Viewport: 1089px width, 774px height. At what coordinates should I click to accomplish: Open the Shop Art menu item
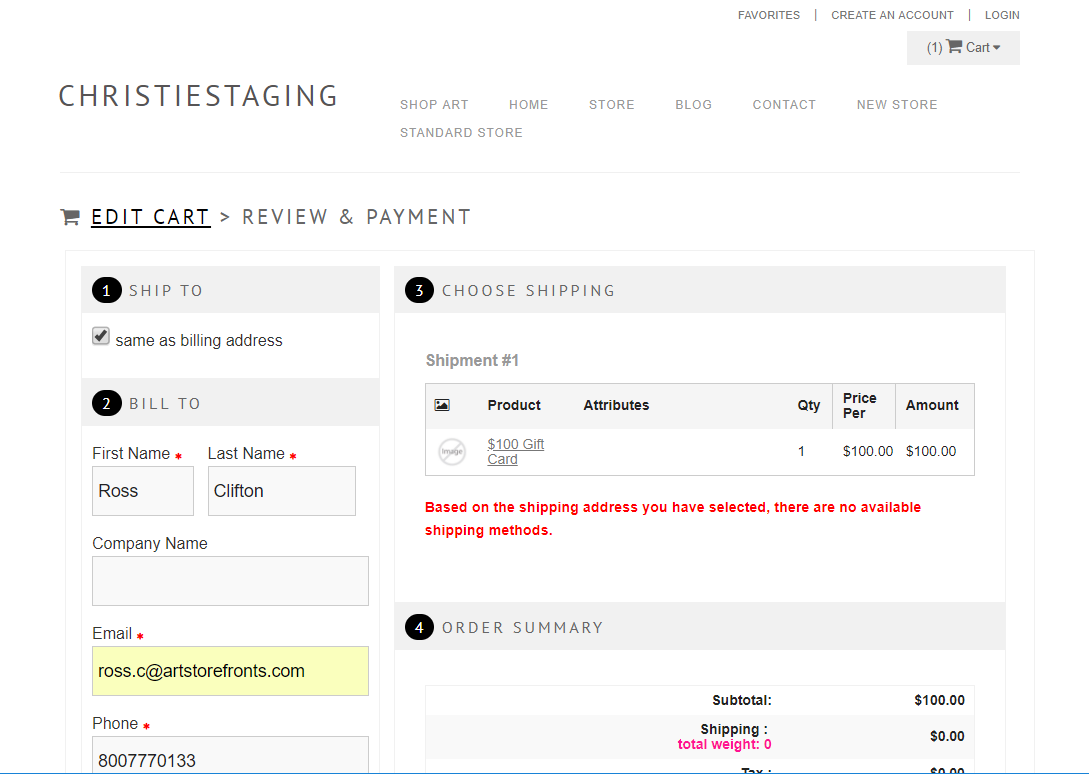pyautogui.click(x=434, y=105)
